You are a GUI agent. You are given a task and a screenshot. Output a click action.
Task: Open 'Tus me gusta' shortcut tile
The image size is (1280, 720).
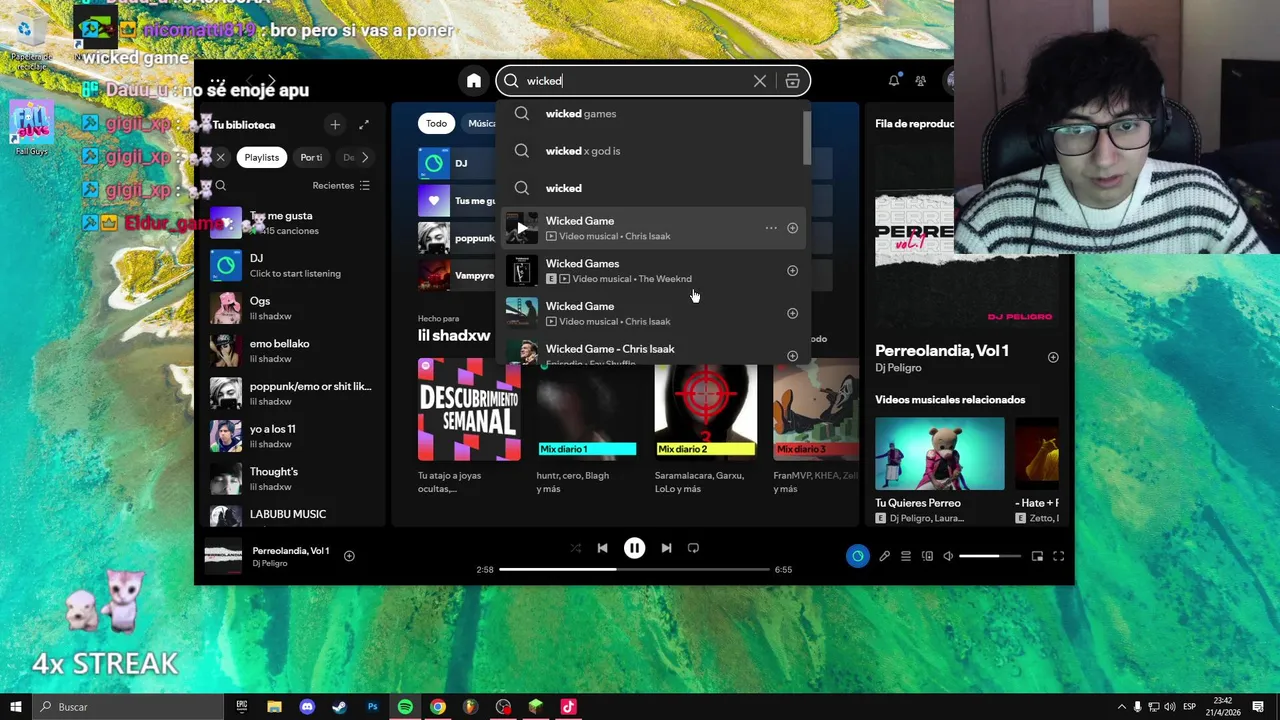point(456,201)
